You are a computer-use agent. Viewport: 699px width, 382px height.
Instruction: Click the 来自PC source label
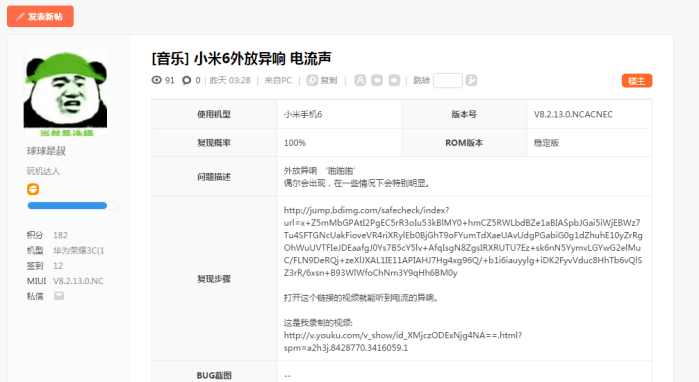click(x=278, y=80)
